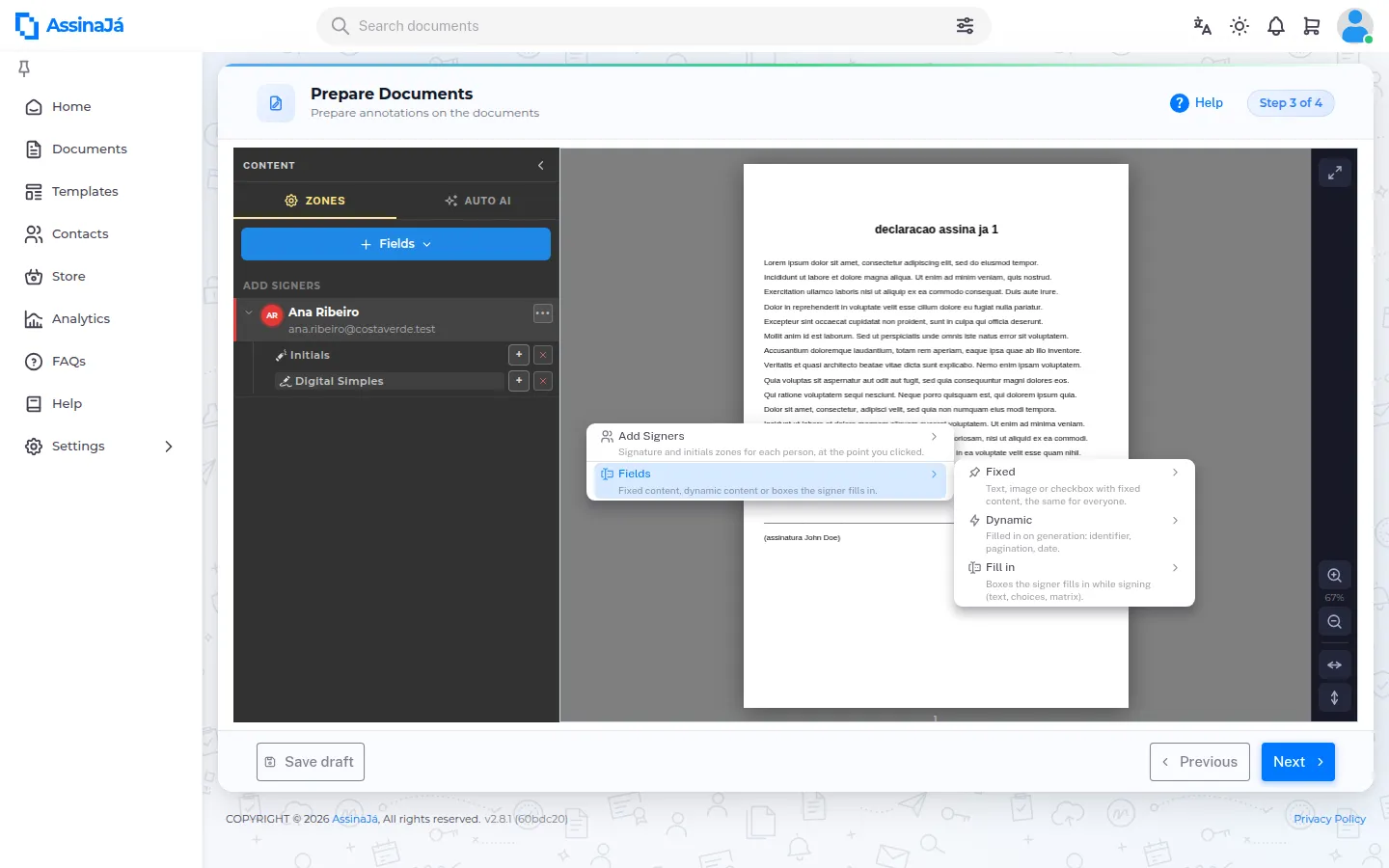Collapse the Content panel
This screenshot has width=1389, height=868.
pos(540,165)
